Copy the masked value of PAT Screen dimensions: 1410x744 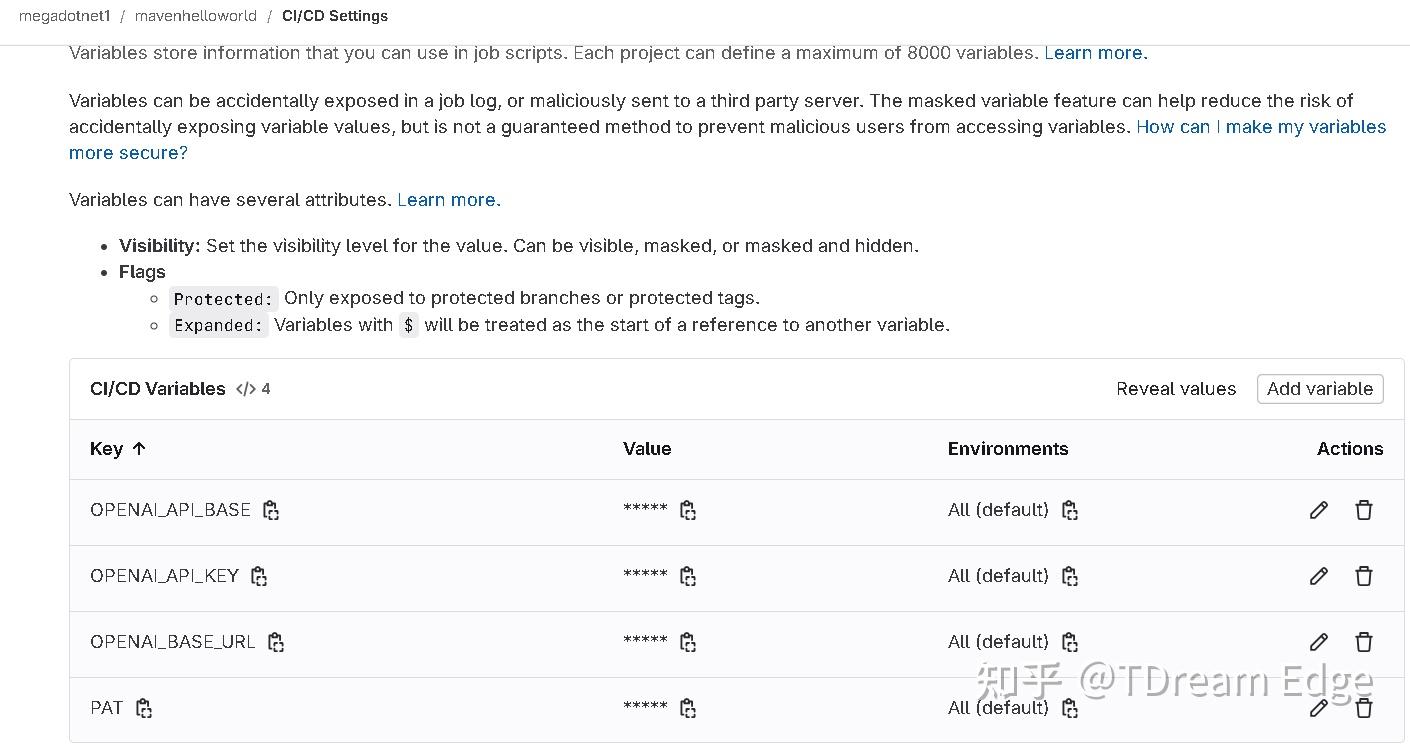point(688,708)
